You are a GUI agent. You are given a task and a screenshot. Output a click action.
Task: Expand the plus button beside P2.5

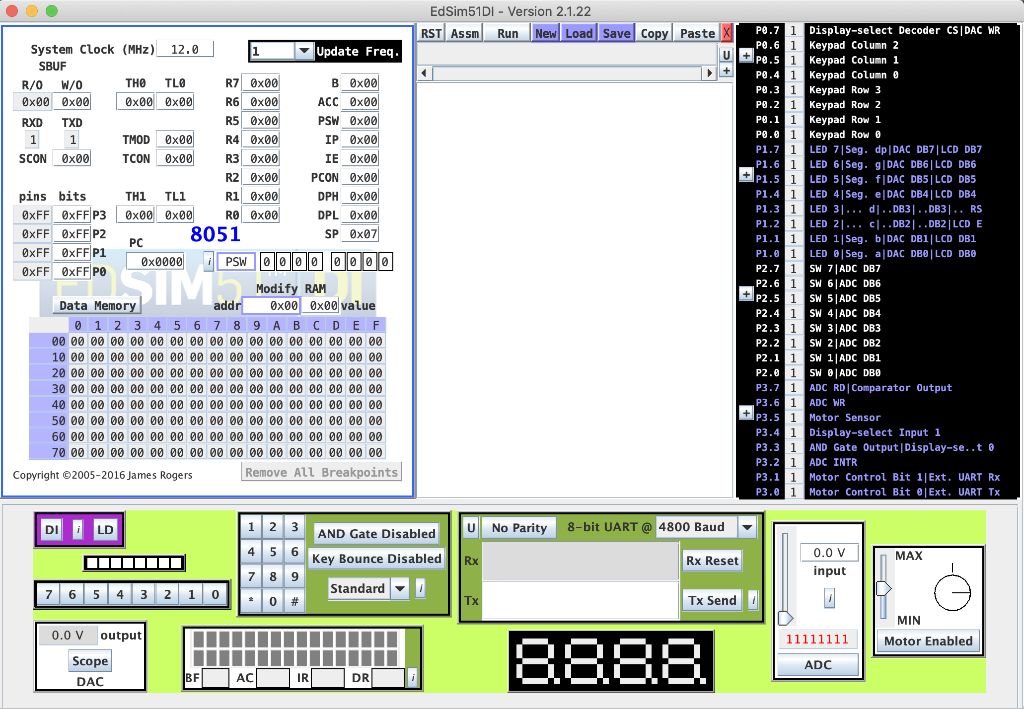click(746, 294)
